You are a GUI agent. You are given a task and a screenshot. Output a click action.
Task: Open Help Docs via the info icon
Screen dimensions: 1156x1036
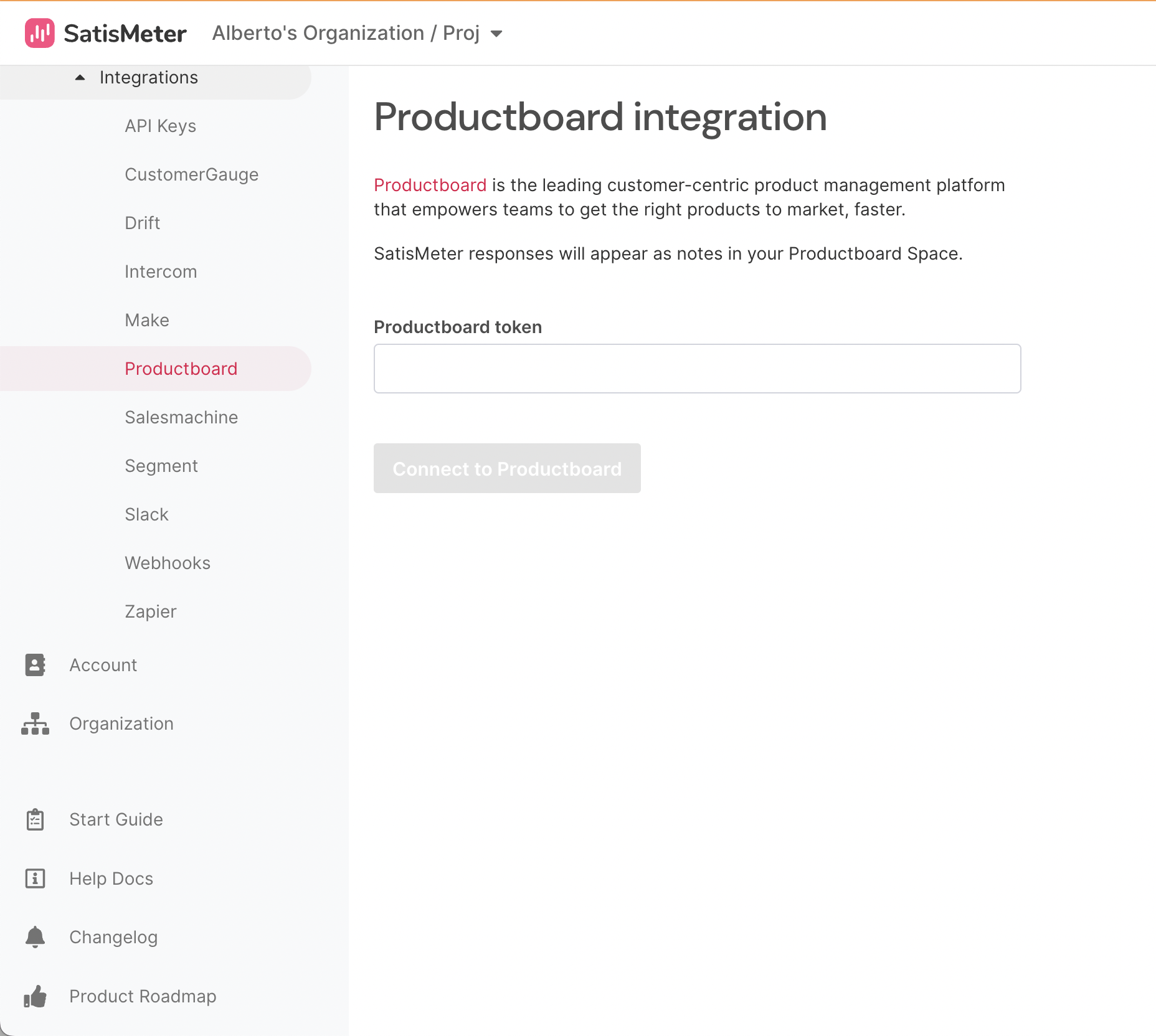35,878
